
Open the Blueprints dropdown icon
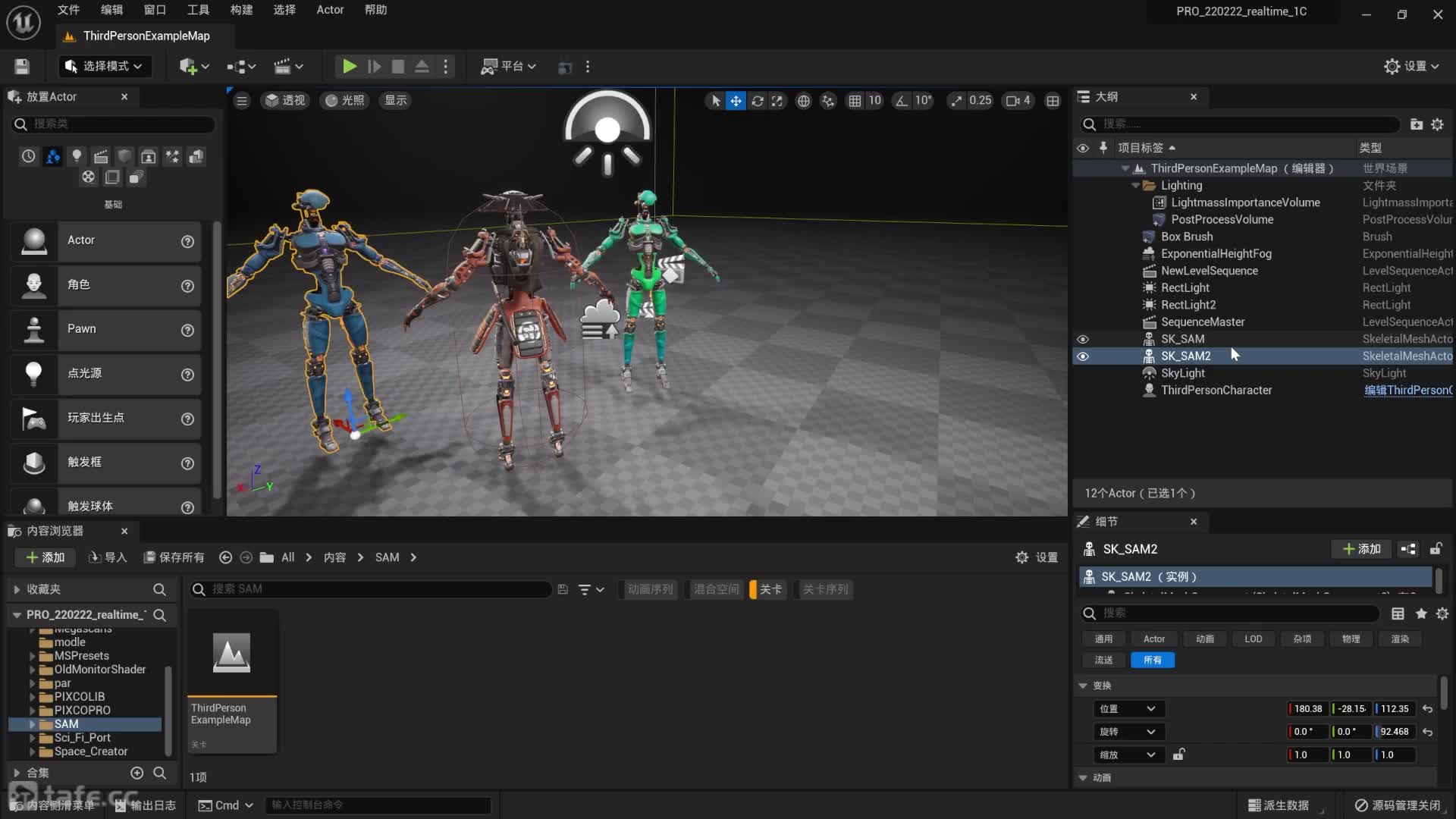pos(241,67)
